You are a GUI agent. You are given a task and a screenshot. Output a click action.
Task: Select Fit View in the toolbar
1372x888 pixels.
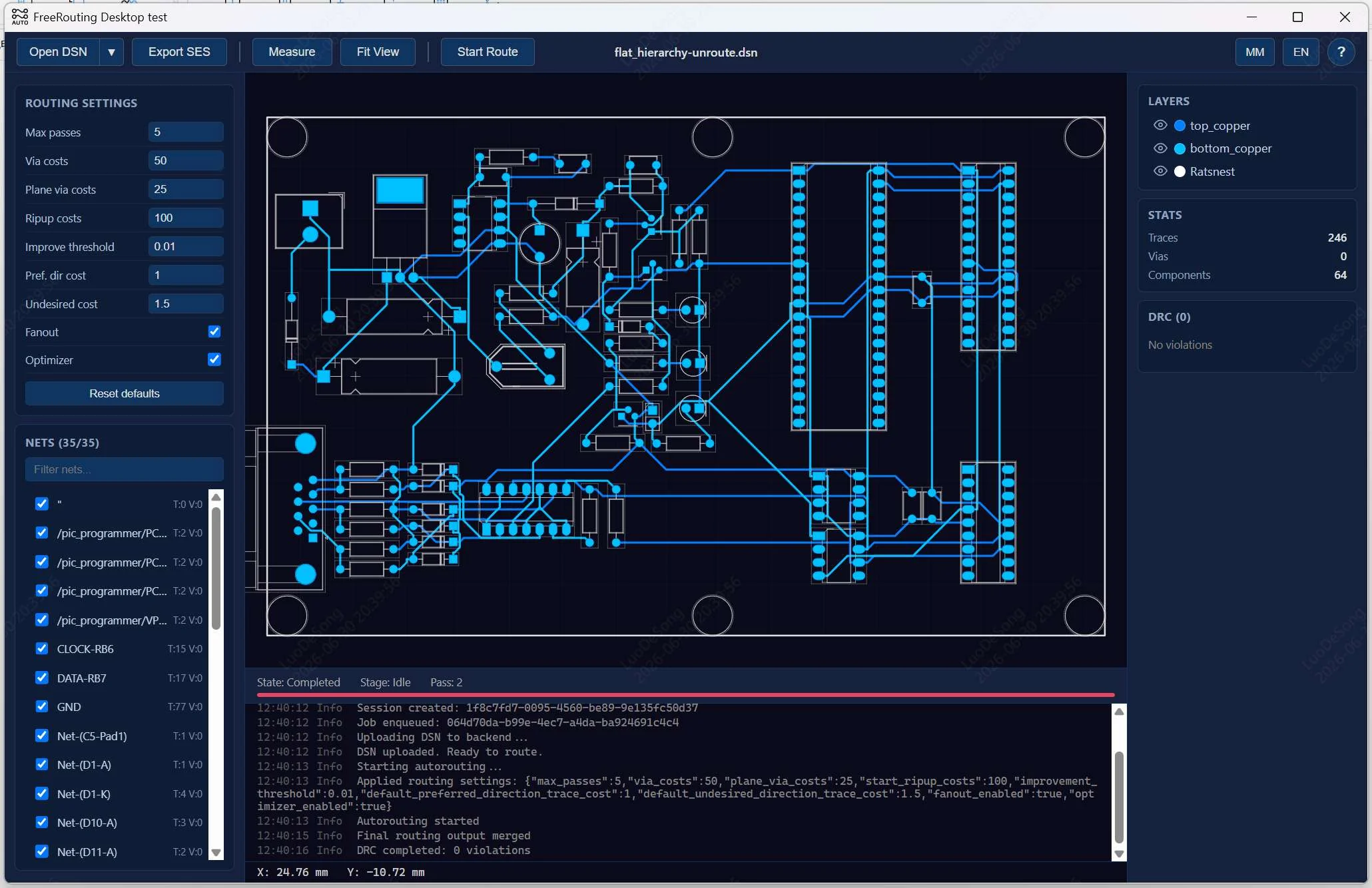click(378, 52)
